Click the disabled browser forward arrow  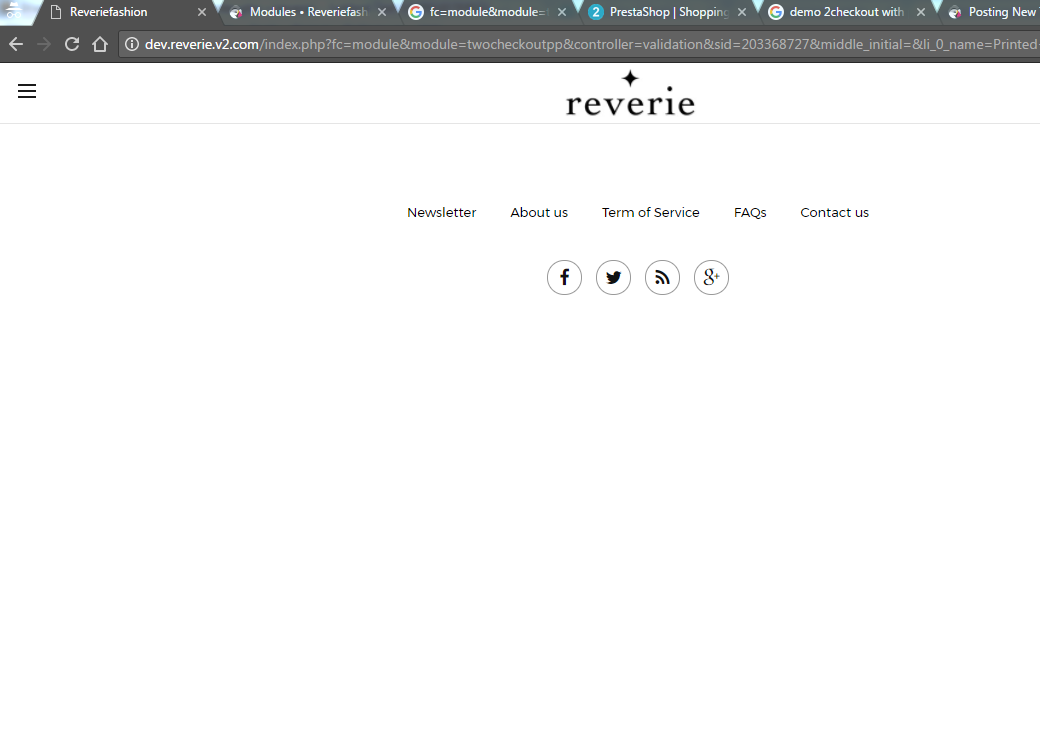point(44,44)
